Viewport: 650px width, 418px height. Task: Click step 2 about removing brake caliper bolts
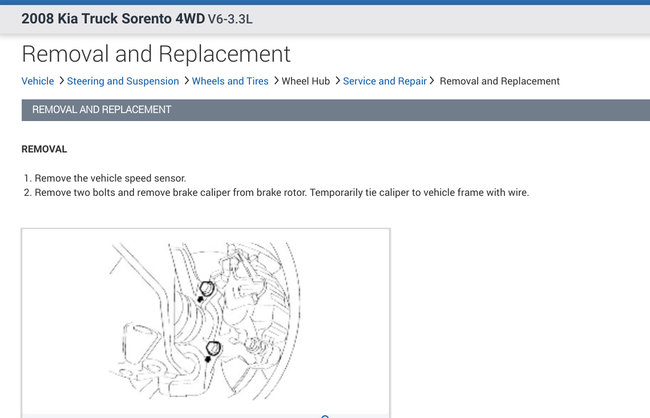click(282, 192)
